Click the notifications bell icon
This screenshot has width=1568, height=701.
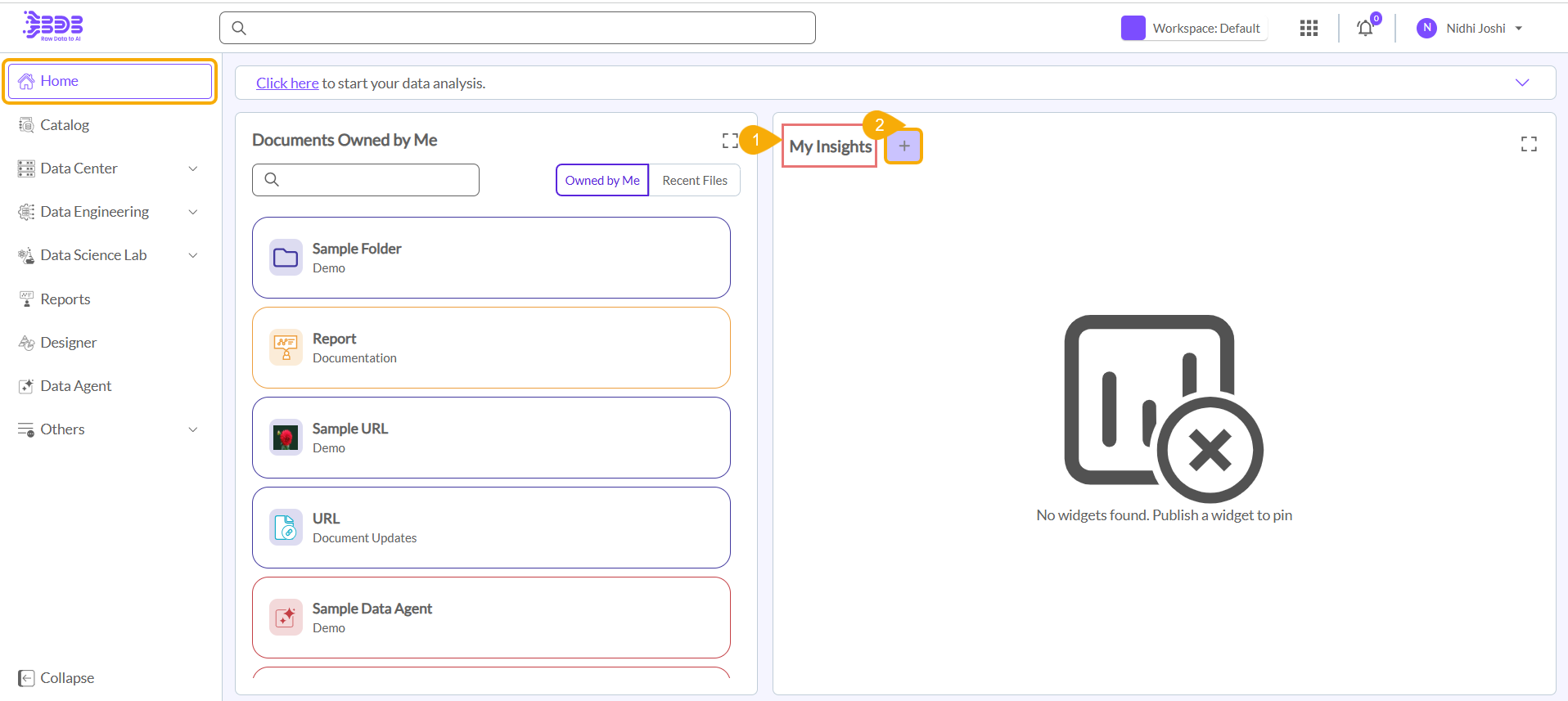pyautogui.click(x=1365, y=29)
